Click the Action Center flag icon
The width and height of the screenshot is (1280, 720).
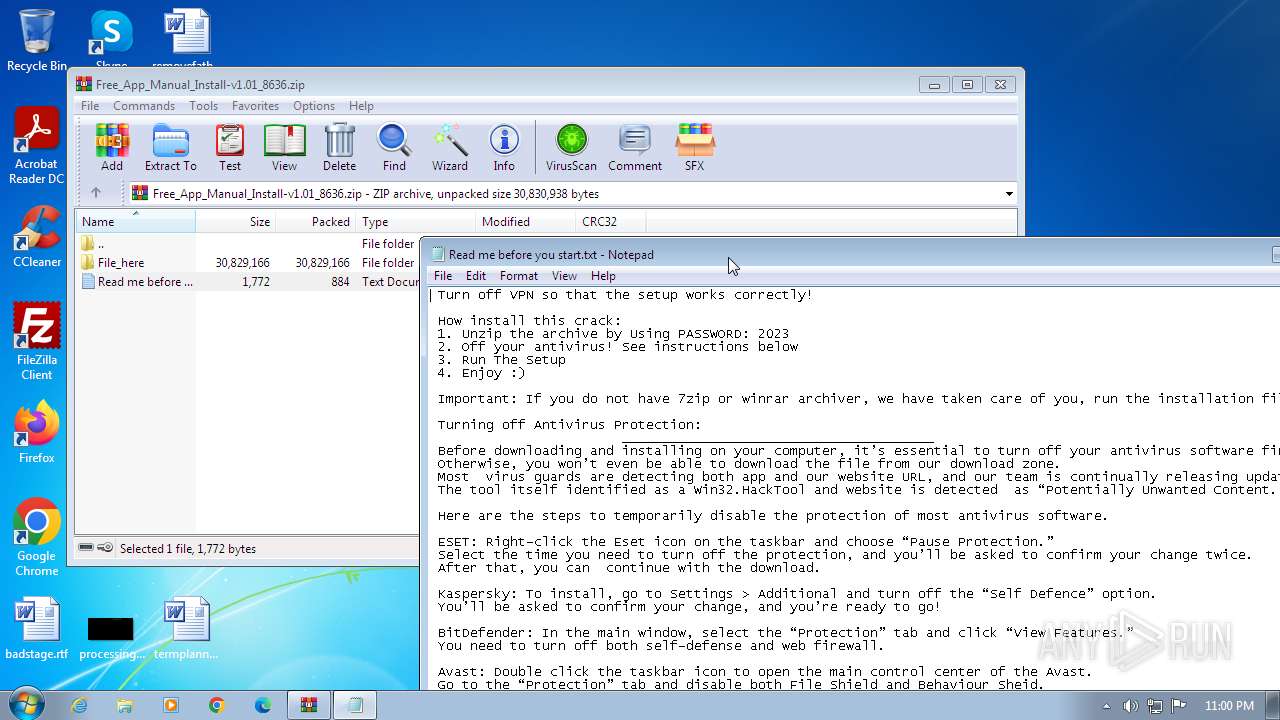(x=1178, y=706)
